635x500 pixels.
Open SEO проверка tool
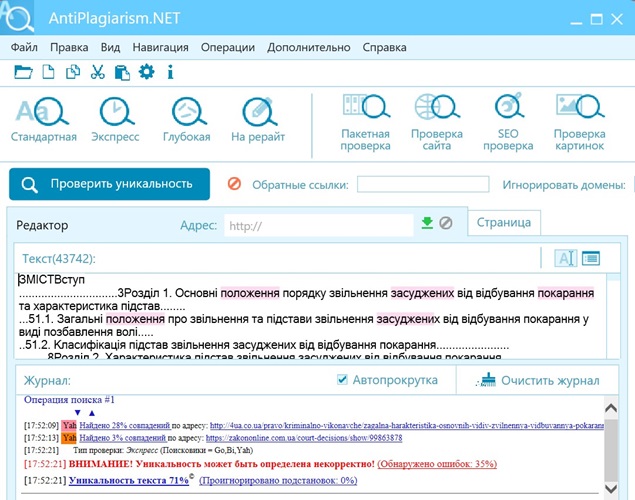click(508, 123)
